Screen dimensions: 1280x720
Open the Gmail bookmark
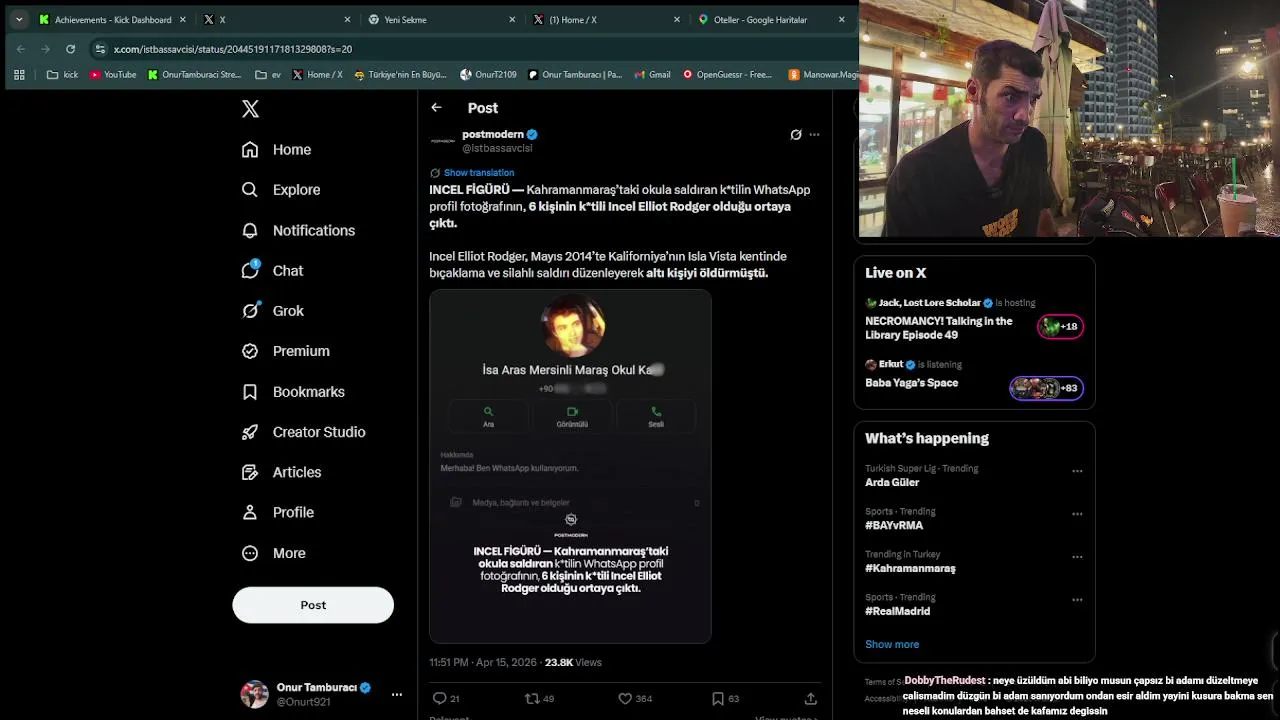(x=651, y=74)
